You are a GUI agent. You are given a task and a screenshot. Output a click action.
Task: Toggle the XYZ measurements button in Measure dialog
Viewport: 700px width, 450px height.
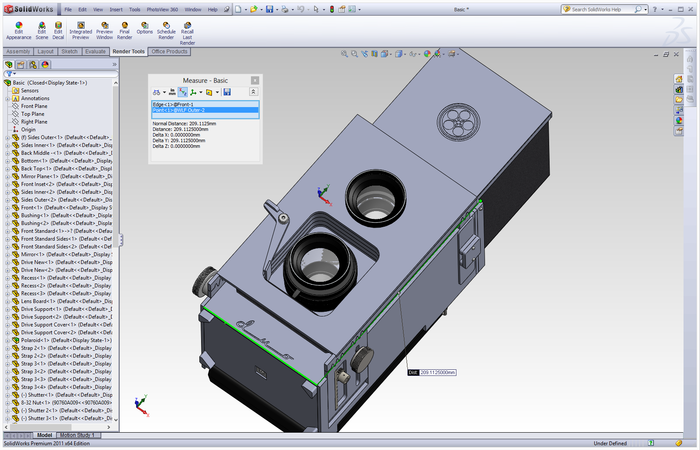point(183,92)
